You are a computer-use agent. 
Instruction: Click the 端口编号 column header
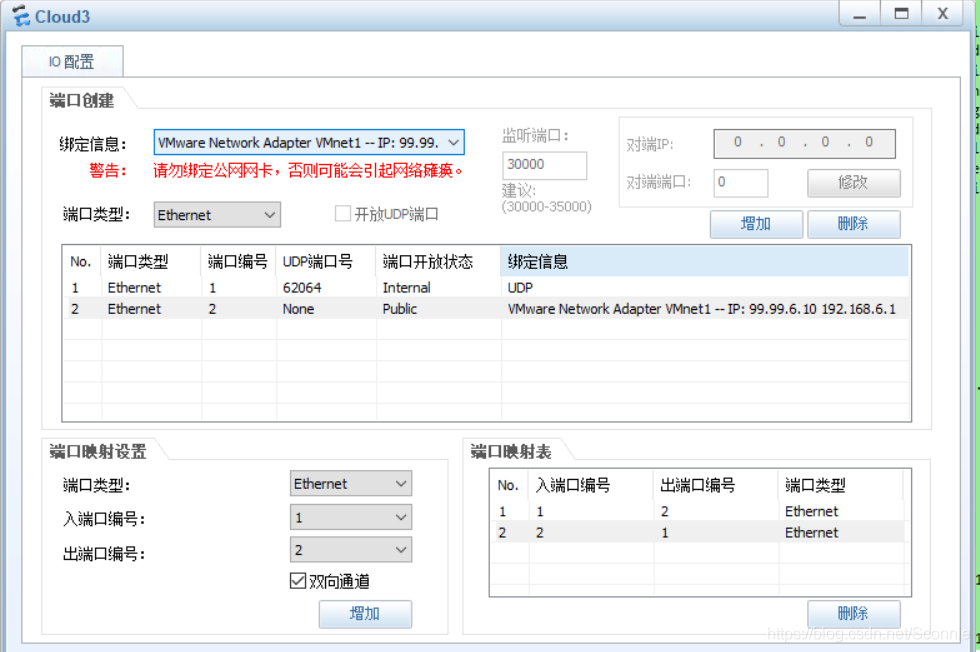[x=238, y=261]
